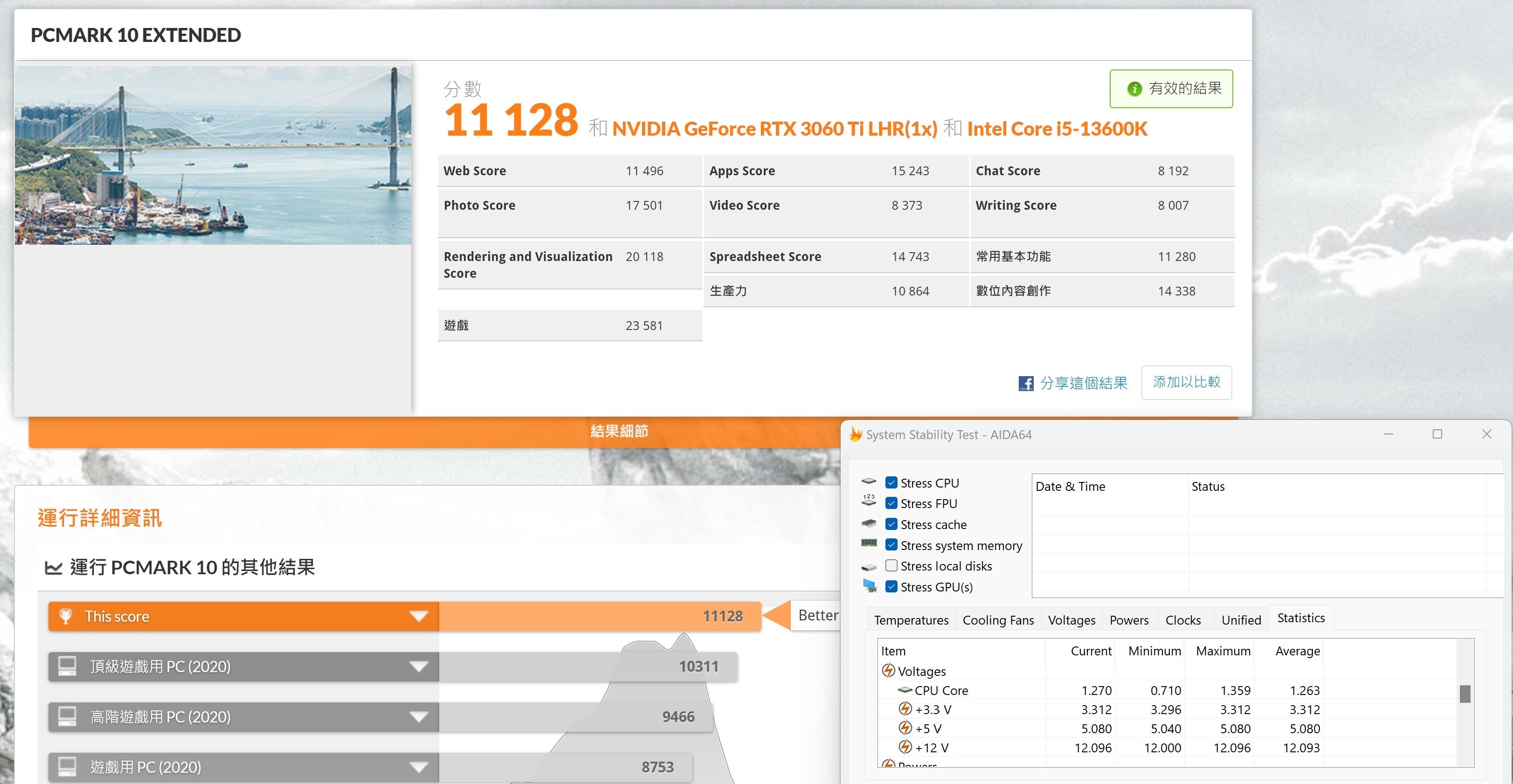
Task: Switch to the Temperatures tab
Action: (x=911, y=620)
